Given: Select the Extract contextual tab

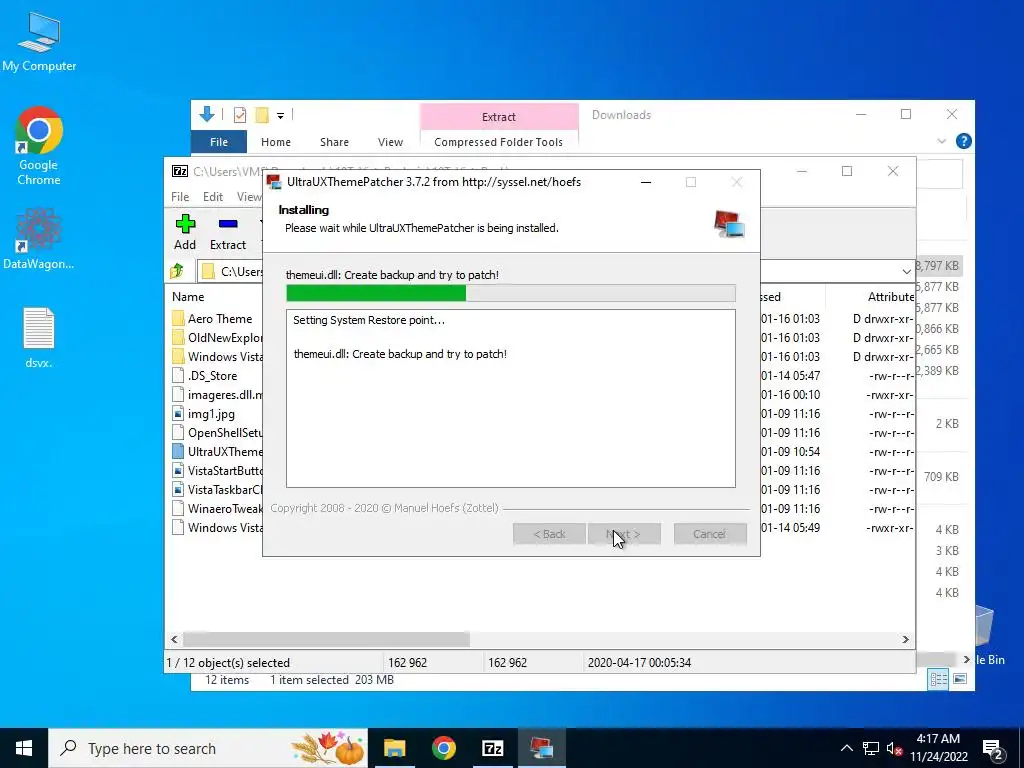Looking at the screenshot, I should (x=499, y=116).
